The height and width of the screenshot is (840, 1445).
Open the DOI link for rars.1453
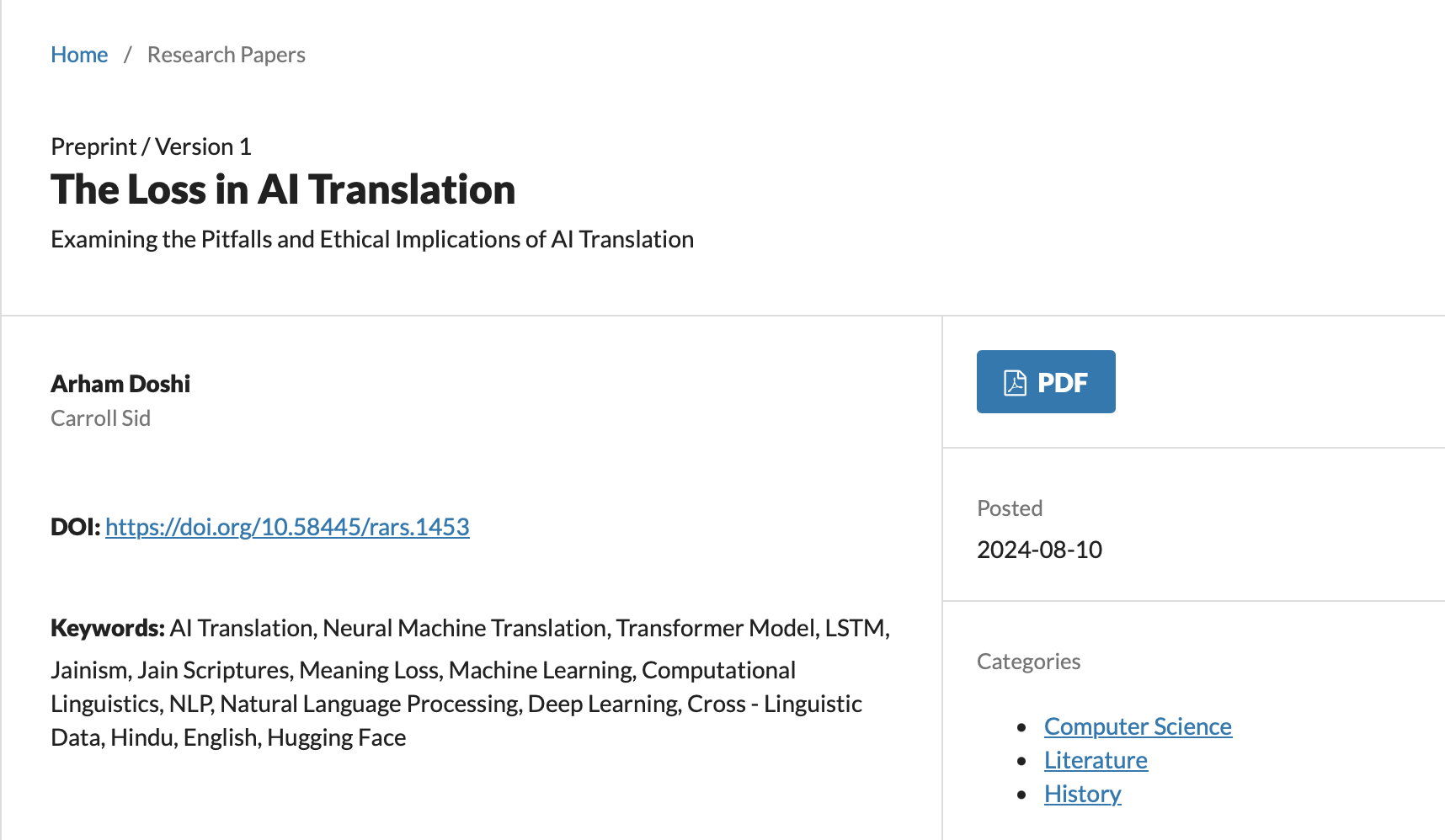[x=287, y=527]
